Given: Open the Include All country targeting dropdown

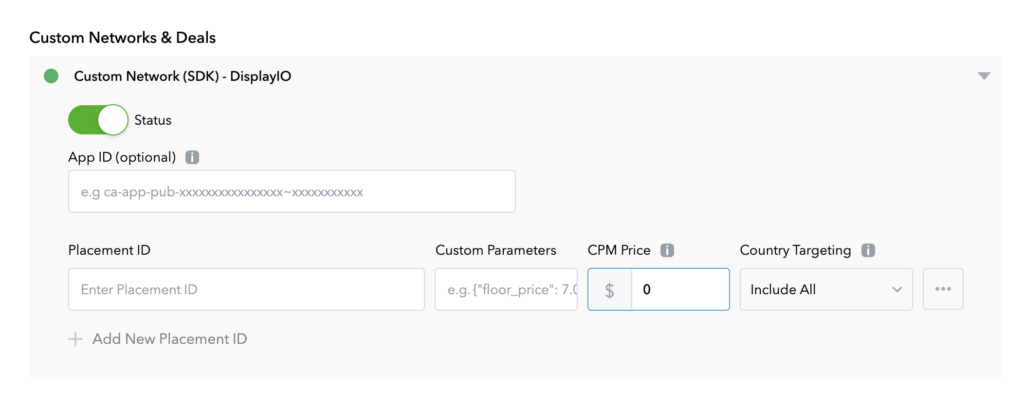Looking at the screenshot, I should 826,289.
